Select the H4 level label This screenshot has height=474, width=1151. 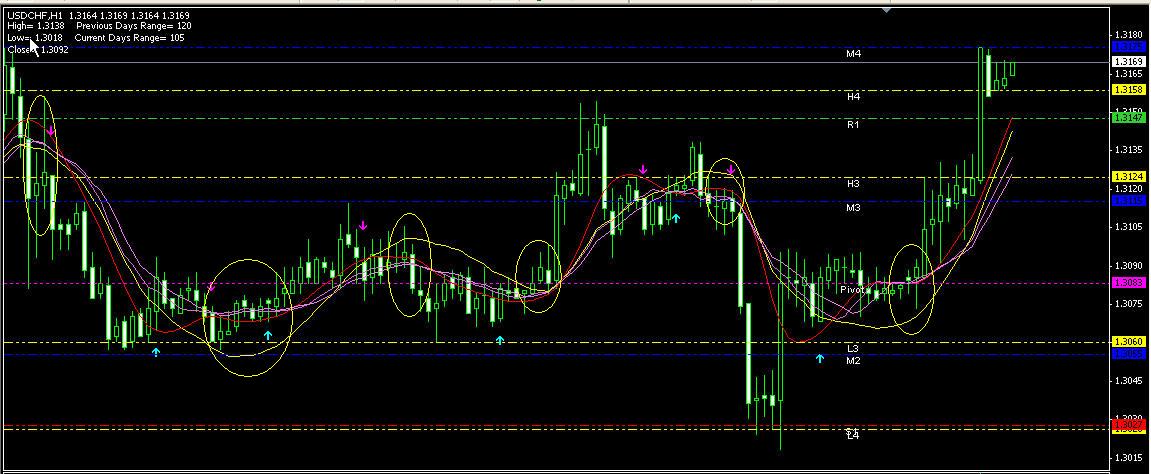coord(853,97)
